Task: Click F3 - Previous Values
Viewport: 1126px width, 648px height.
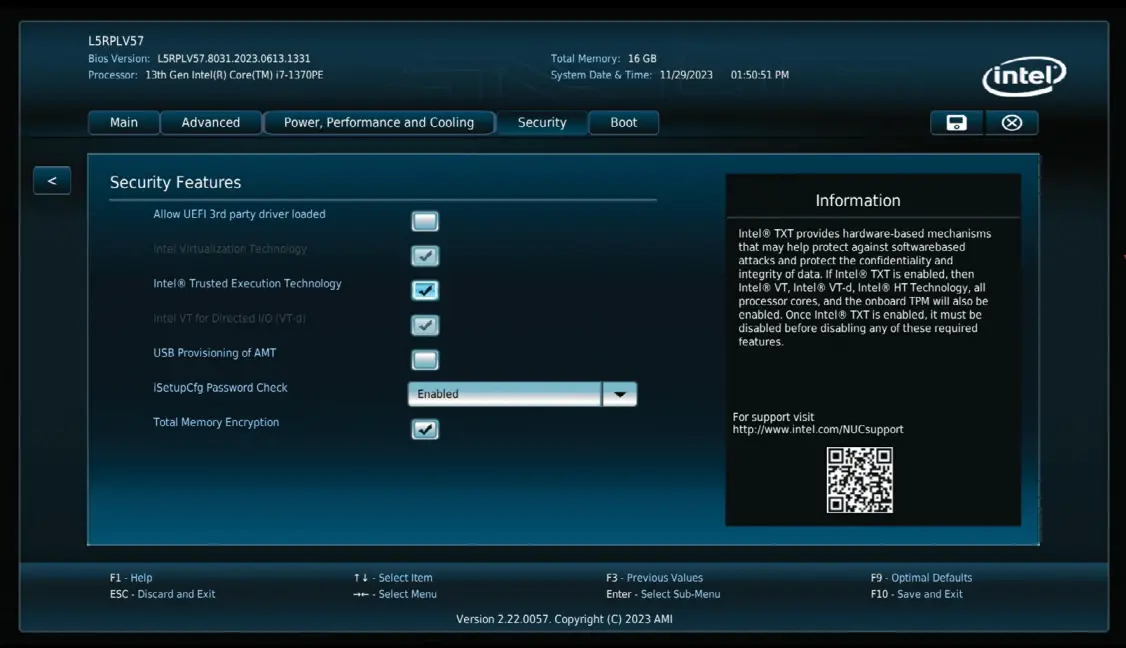Action: (654, 578)
